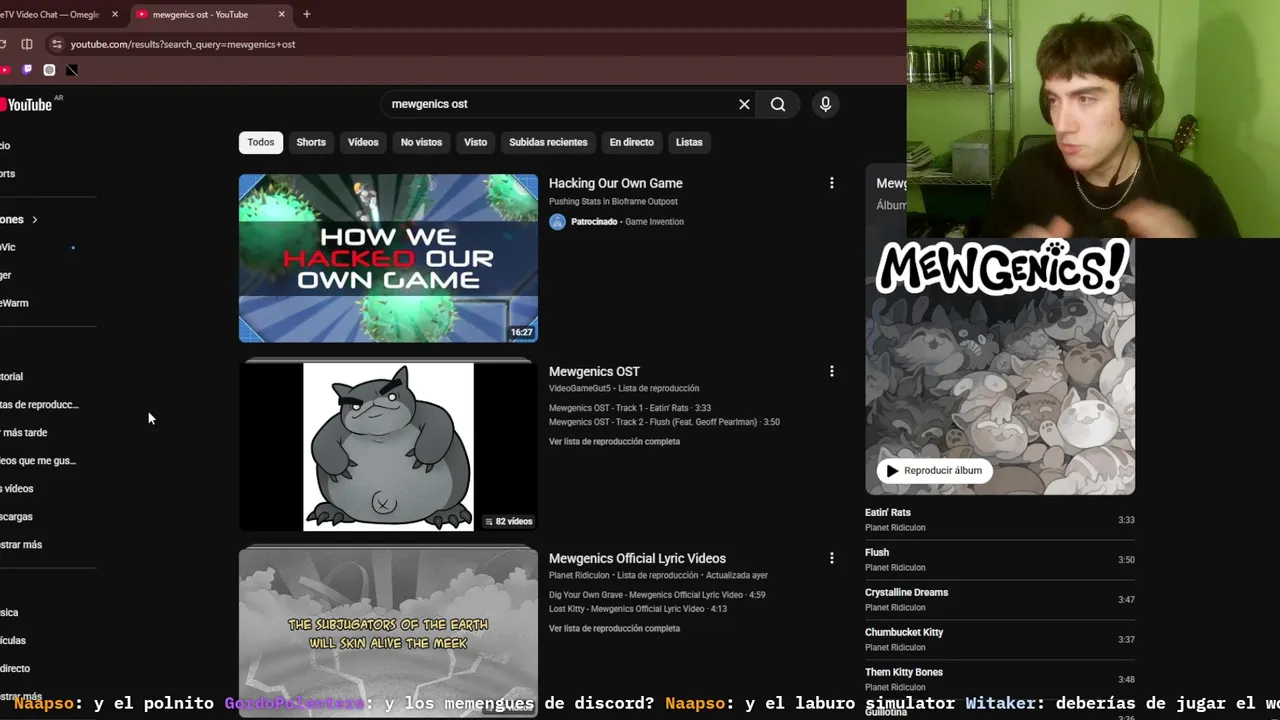
Task: Open Hacking Our Own Game video title
Action: 615,183
